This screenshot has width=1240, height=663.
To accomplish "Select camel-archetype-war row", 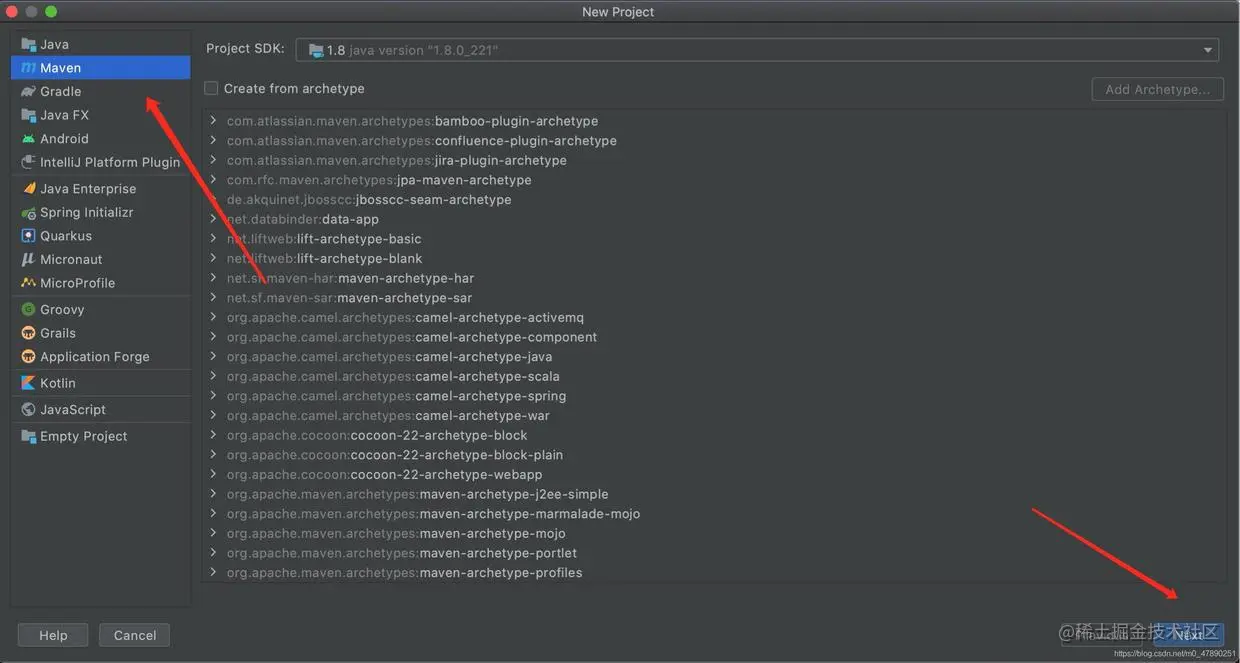I will 714,416.
